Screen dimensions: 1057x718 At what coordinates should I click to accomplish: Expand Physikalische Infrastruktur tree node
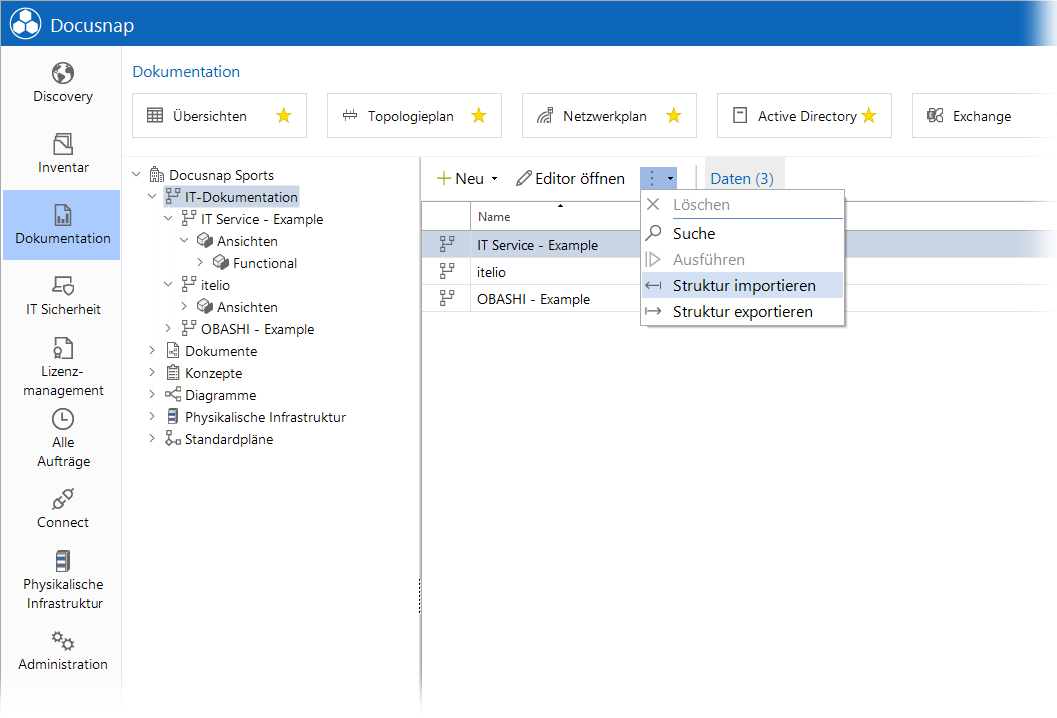(x=152, y=417)
